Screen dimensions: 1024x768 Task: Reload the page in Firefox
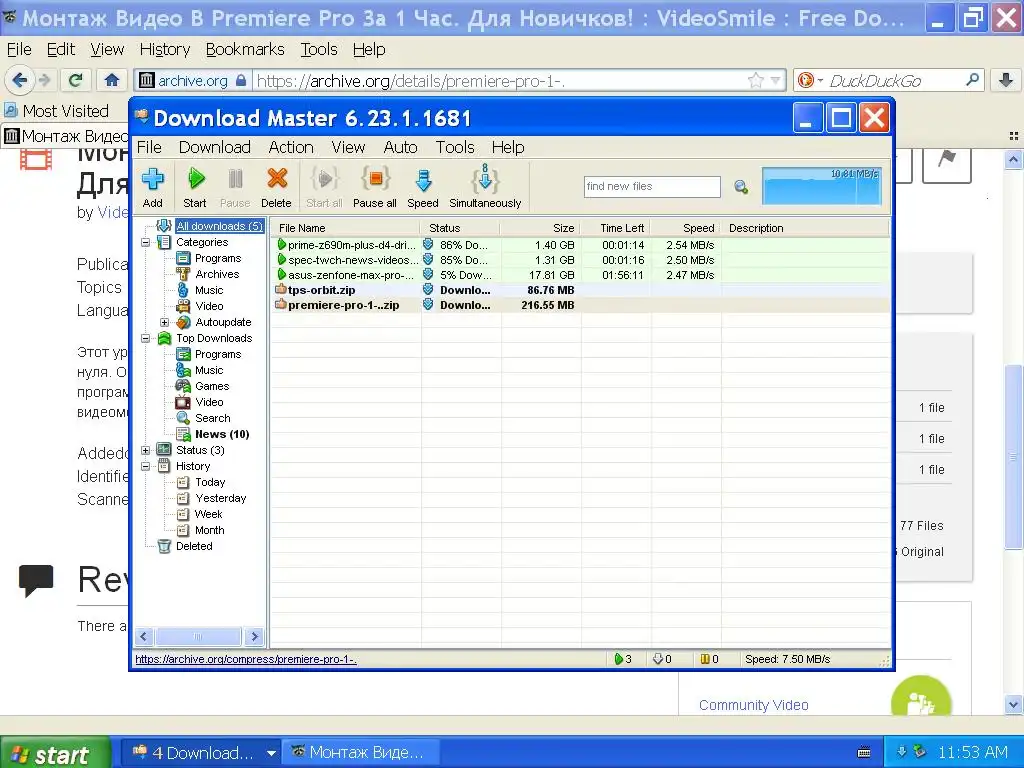[x=75, y=80]
